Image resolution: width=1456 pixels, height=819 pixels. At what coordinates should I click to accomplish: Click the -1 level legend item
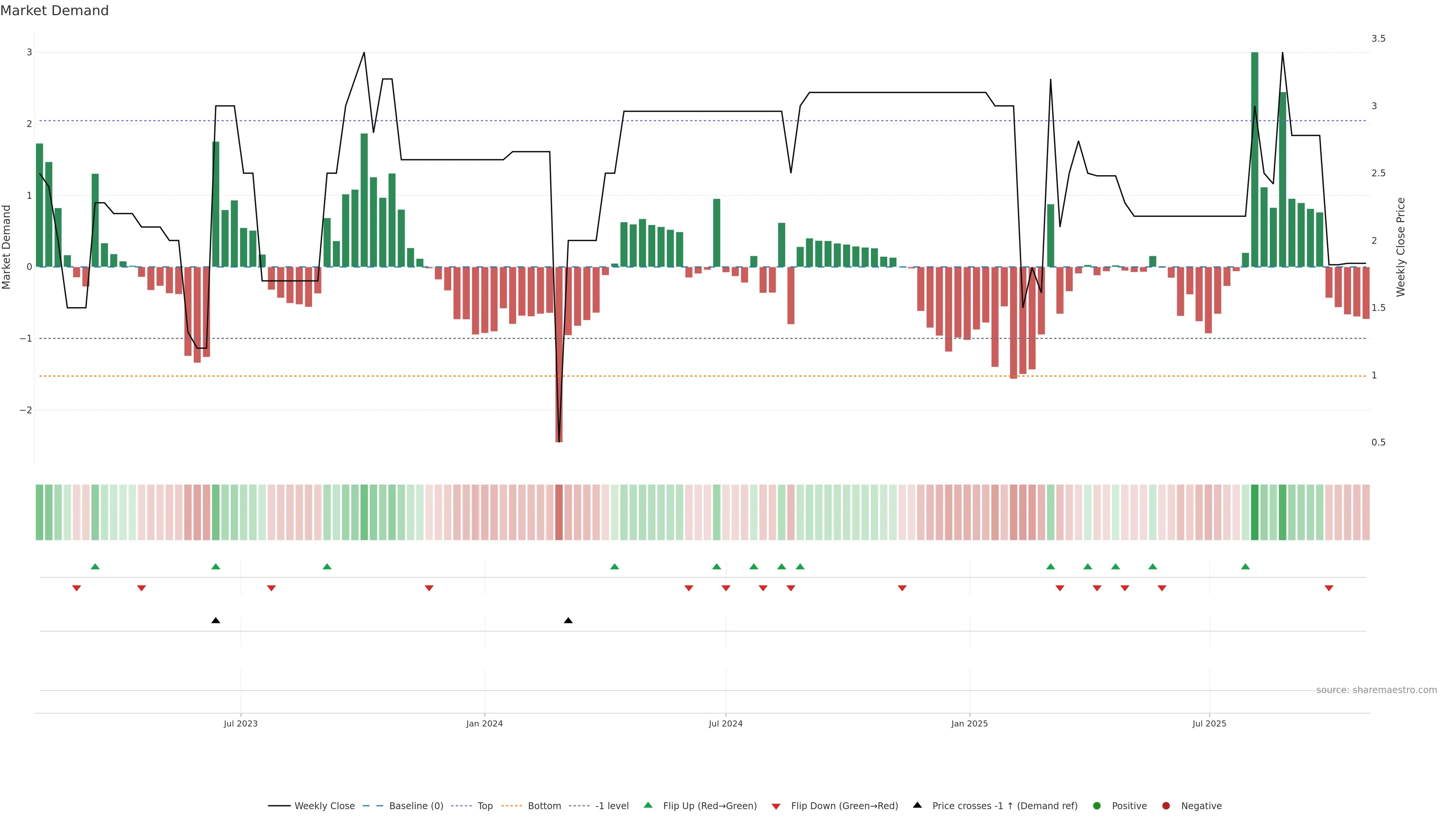click(x=612, y=806)
